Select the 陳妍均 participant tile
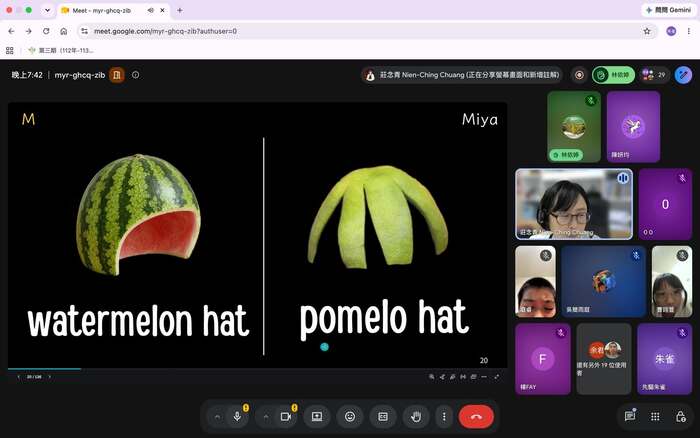 (x=633, y=126)
